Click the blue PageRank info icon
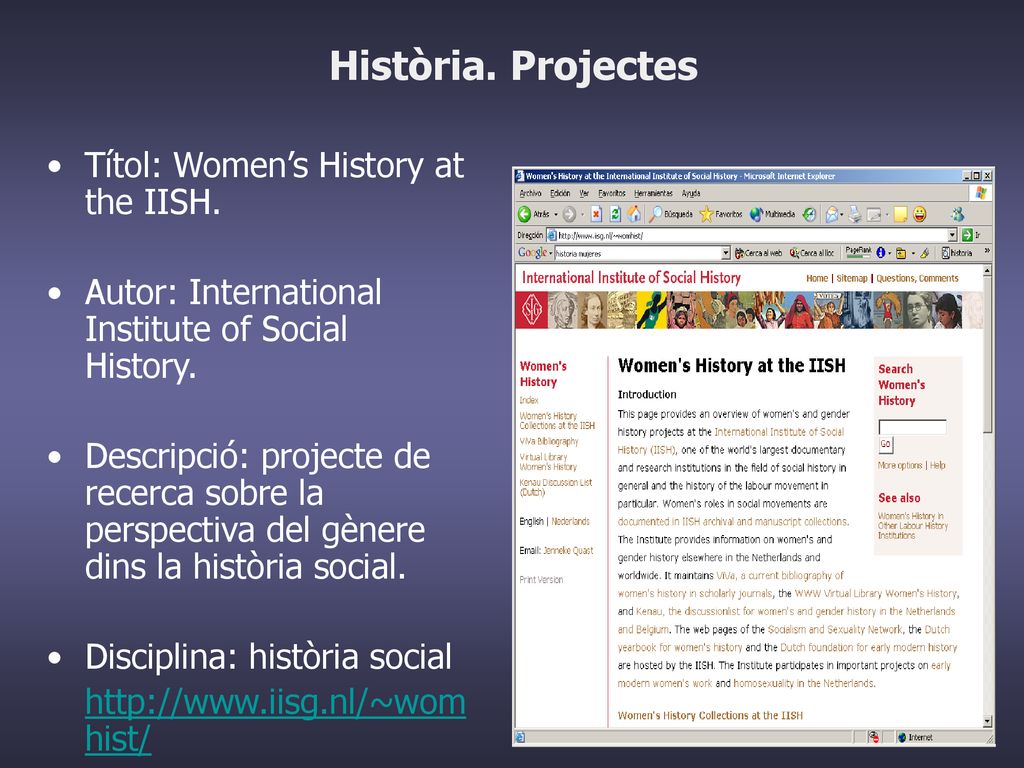Screen dimensions: 1024x768 880,253
